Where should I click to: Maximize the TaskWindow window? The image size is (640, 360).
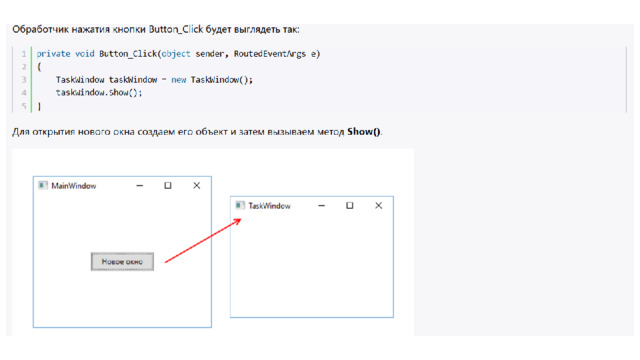pyautogui.click(x=350, y=205)
